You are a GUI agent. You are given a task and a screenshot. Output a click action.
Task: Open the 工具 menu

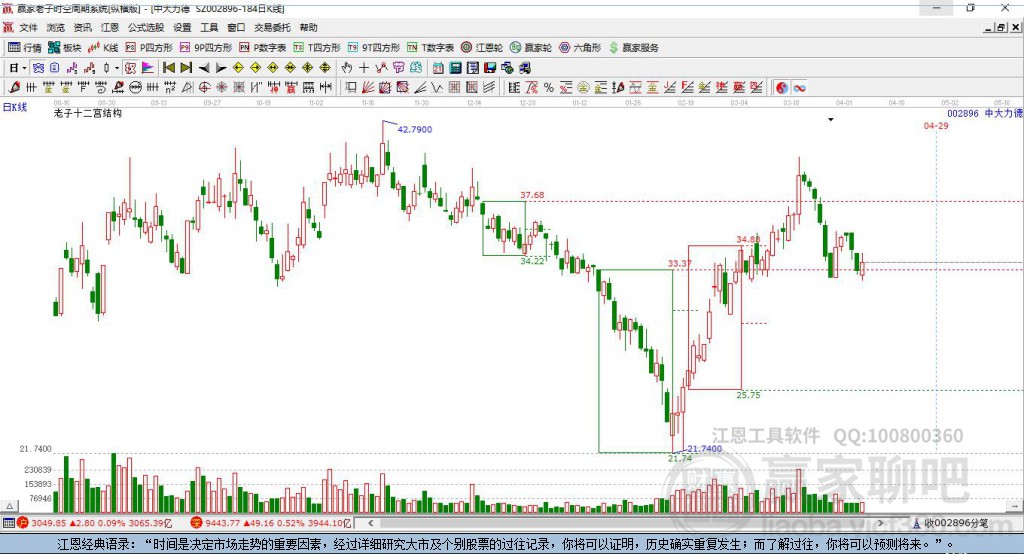(x=209, y=27)
